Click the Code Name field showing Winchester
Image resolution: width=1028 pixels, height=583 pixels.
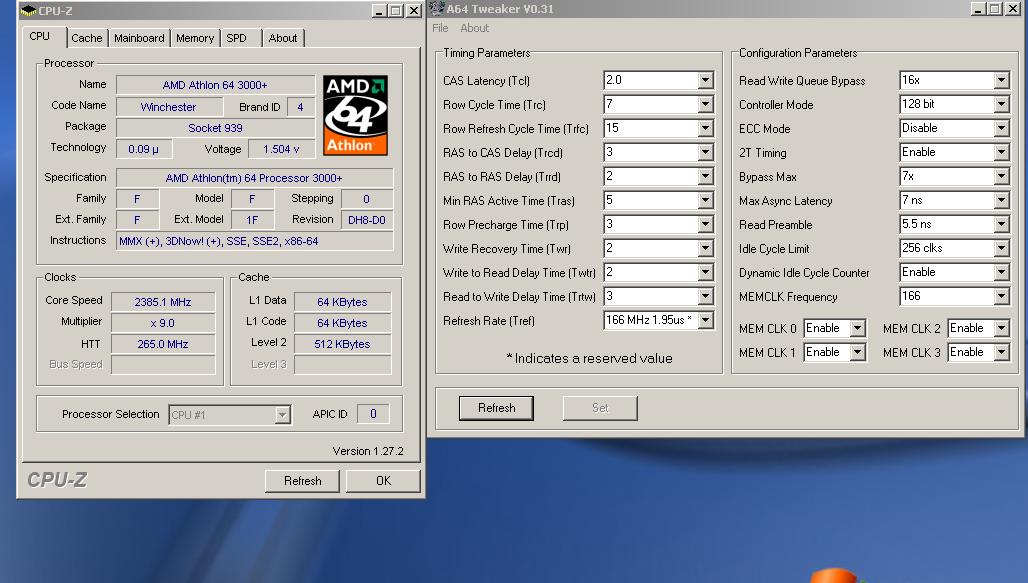click(x=168, y=107)
